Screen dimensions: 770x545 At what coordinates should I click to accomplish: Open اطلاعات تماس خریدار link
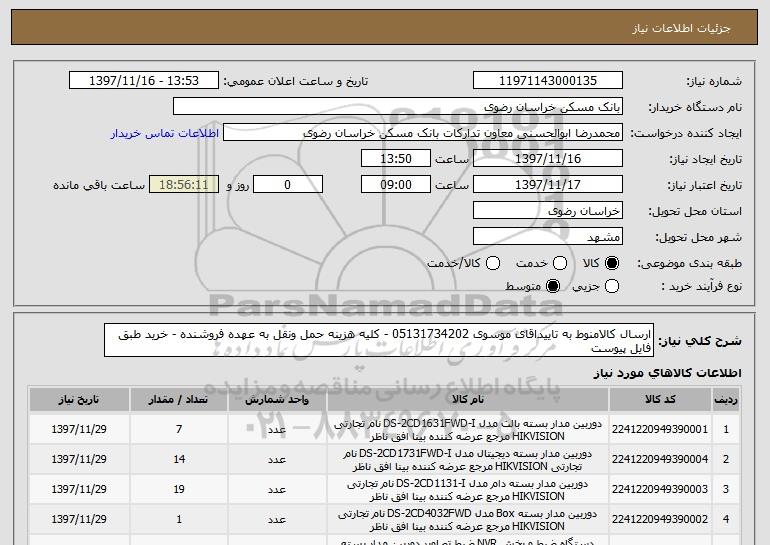[165, 133]
